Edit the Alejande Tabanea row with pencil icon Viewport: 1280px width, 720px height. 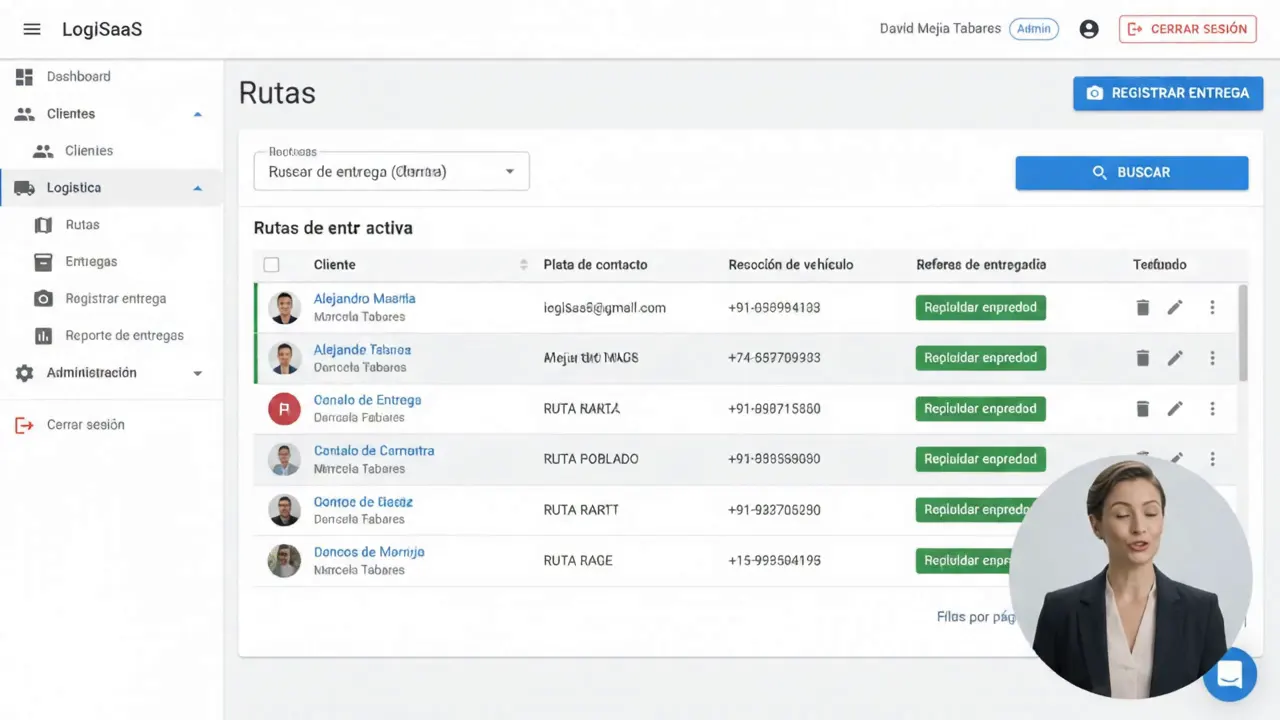click(1175, 357)
